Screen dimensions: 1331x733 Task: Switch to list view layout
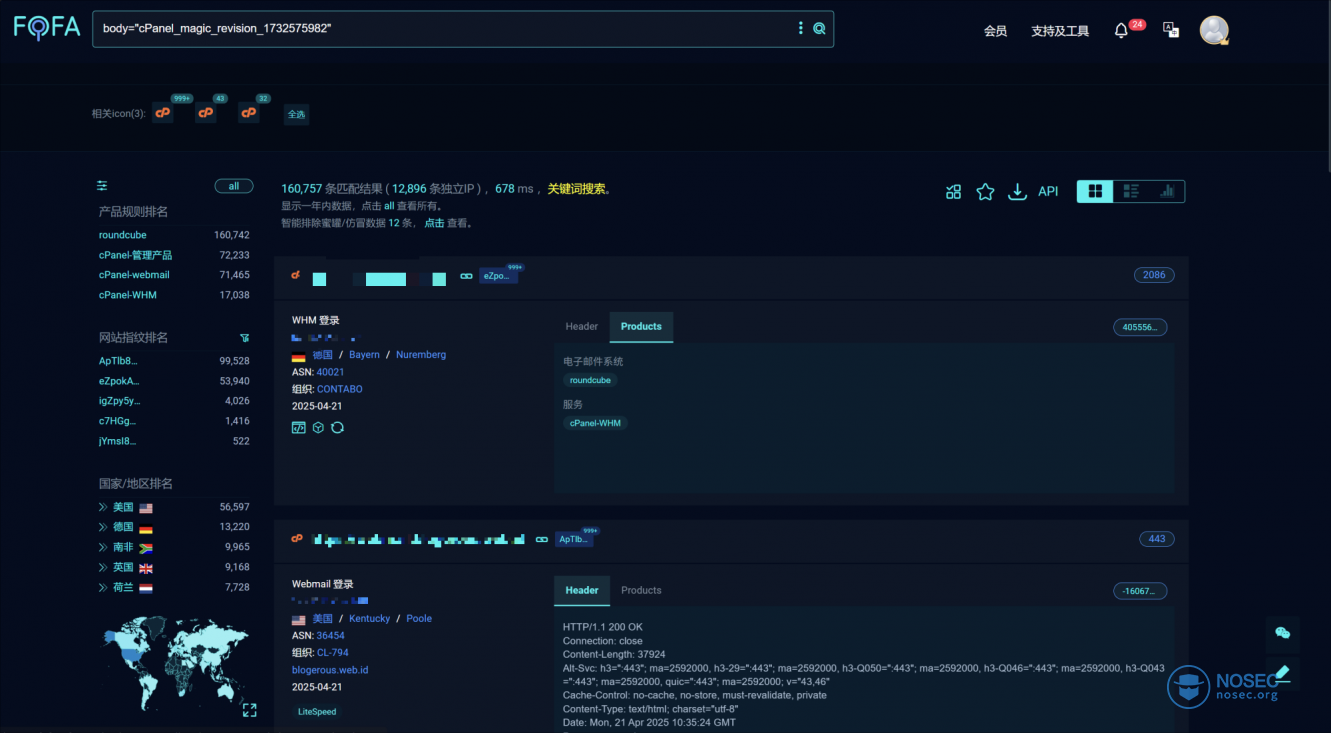pyautogui.click(x=1131, y=191)
